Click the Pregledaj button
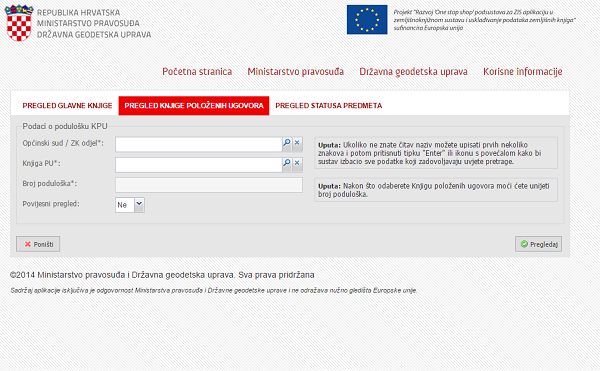The width and height of the screenshot is (600, 371). click(538, 244)
